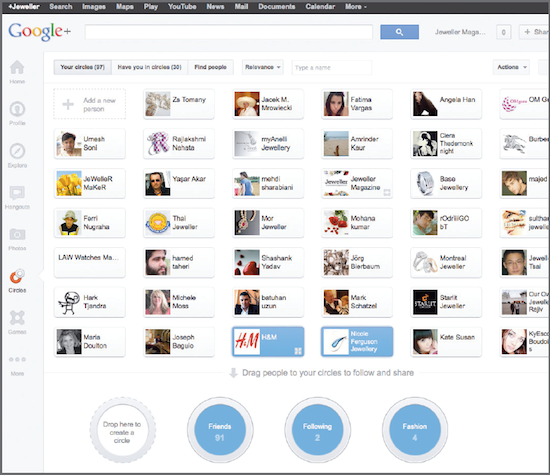The width and height of the screenshot is (550, 475).
Task: Open the Profile sidebar icon
Action: pyautogui.click(x=17, y=109)
